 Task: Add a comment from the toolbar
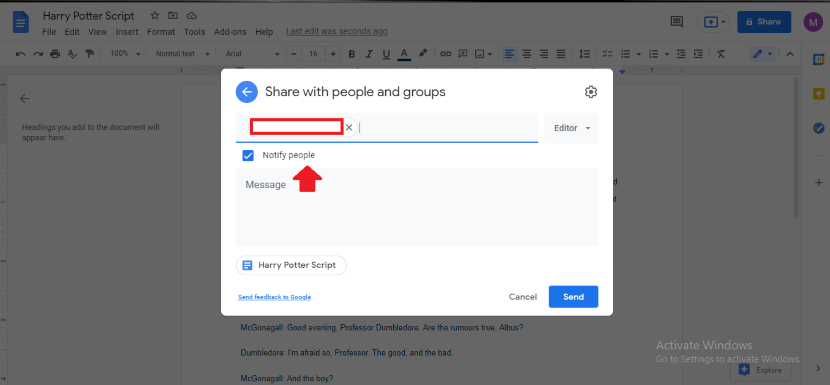[463, 54]
